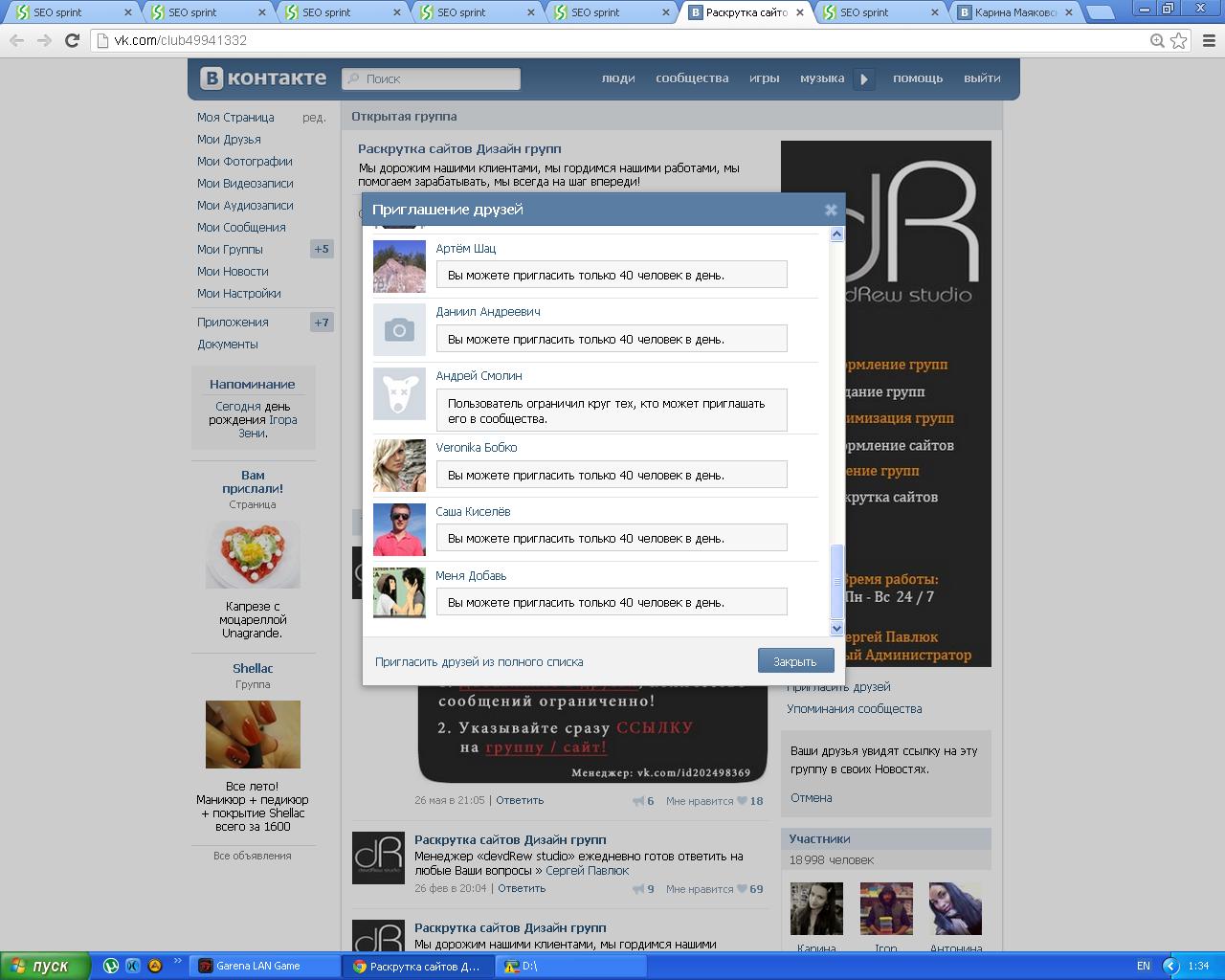
Task: Open Упоминания сообщества link
Action: 855,709
